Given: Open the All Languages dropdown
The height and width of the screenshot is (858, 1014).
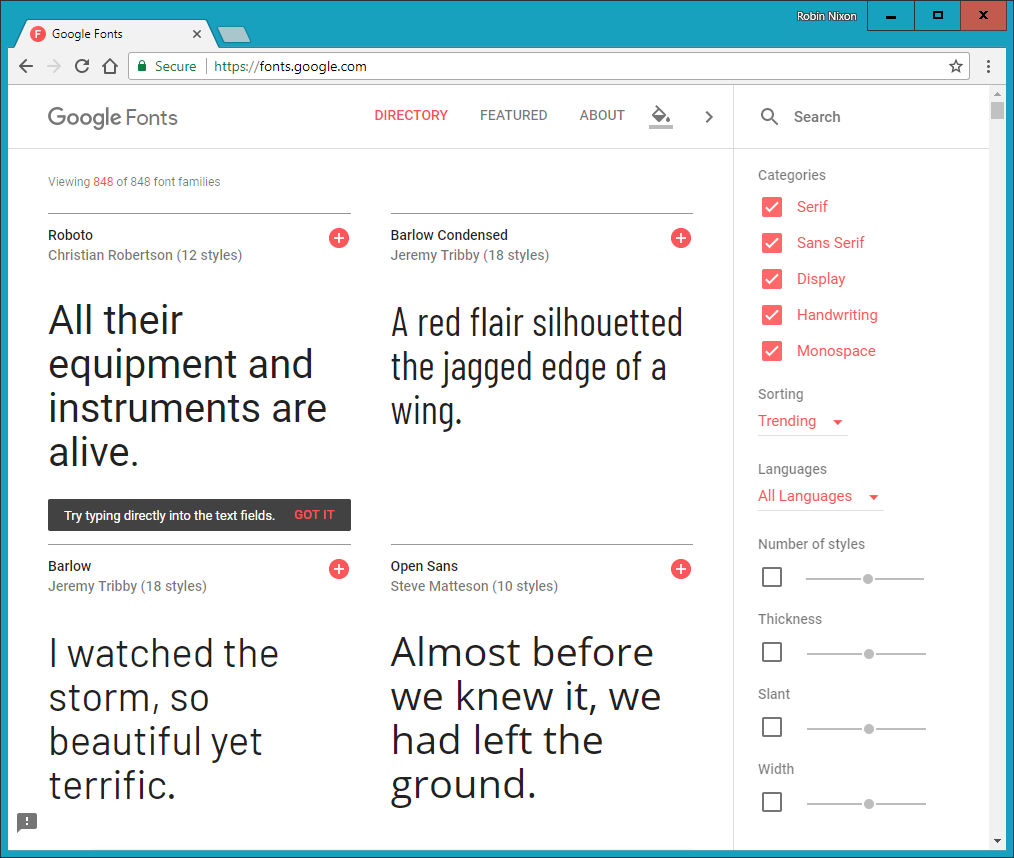Looking at the screenshot, I should 819,497.
